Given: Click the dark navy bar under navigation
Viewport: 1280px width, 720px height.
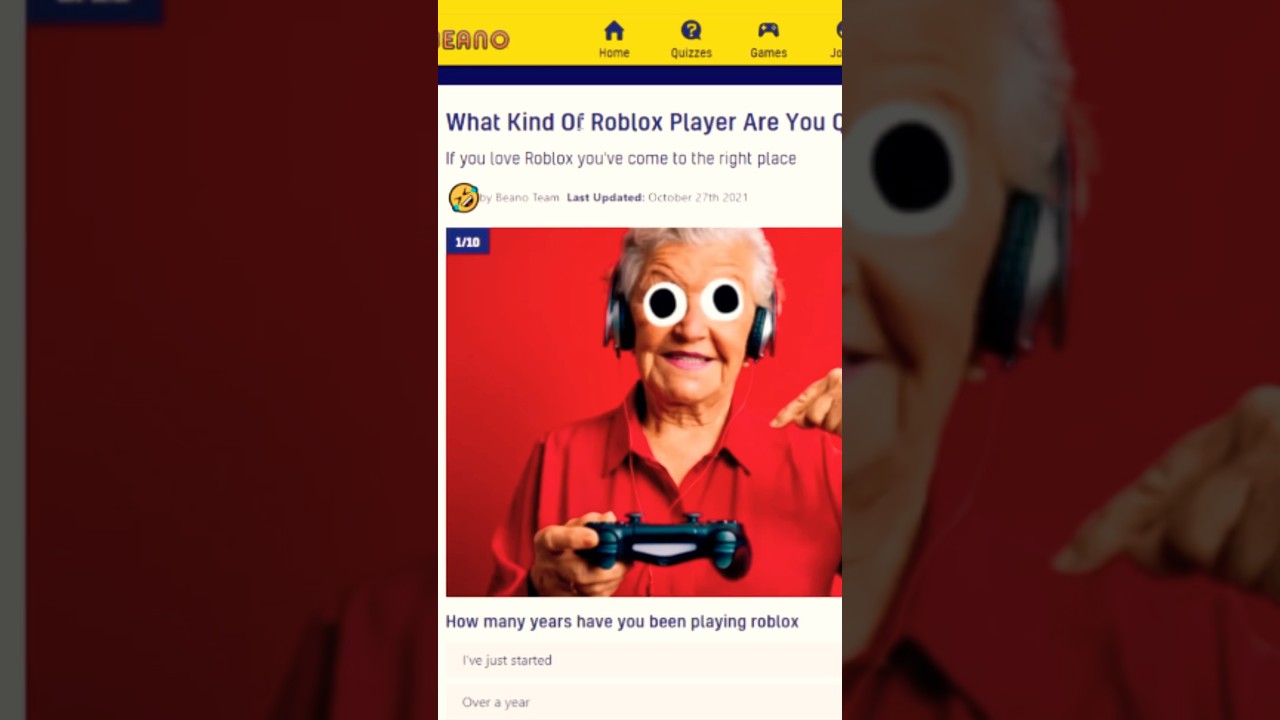Looking at the screenshot, I should [640, 76].
